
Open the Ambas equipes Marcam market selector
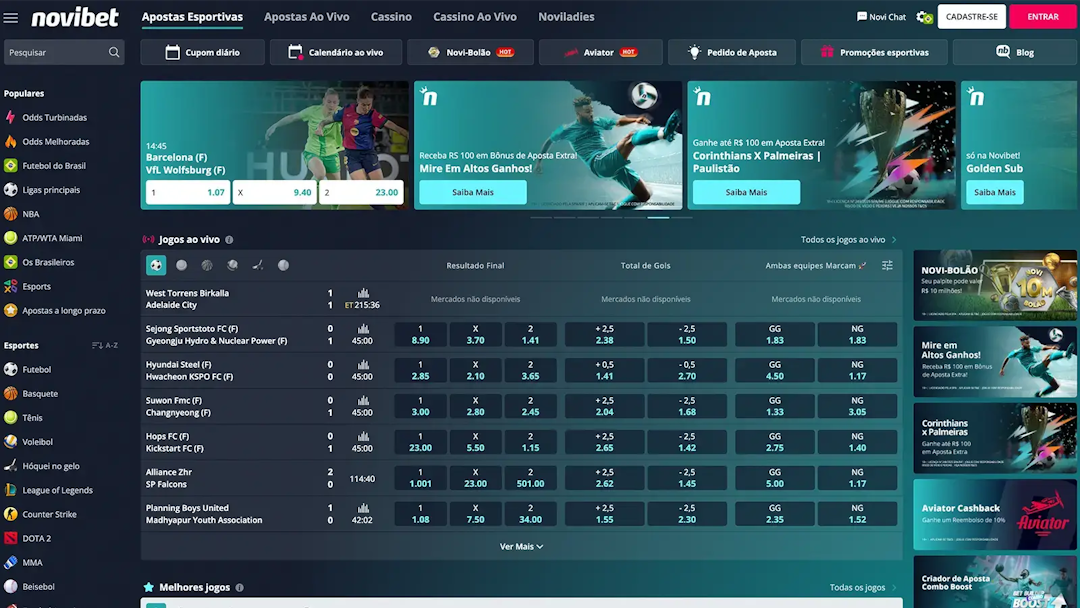tap(816, 265)
